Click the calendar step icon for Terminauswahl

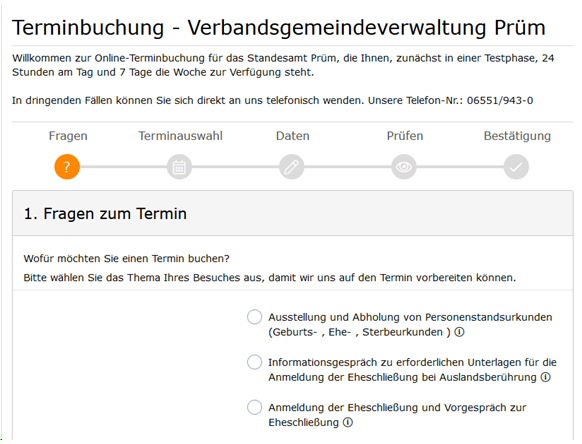(x=179, y=167)
